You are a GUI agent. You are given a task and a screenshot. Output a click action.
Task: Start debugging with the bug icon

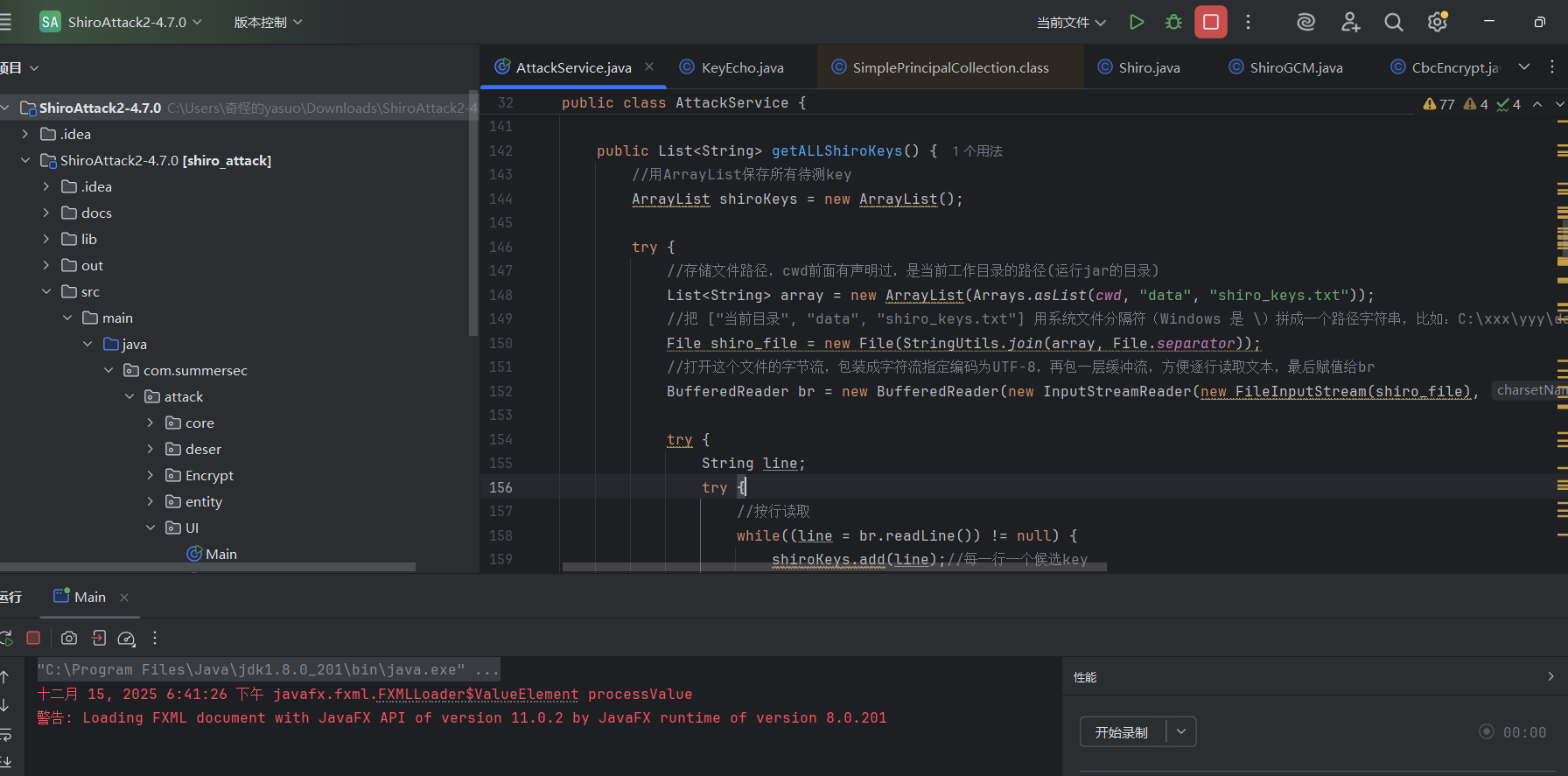point(1173,22)
